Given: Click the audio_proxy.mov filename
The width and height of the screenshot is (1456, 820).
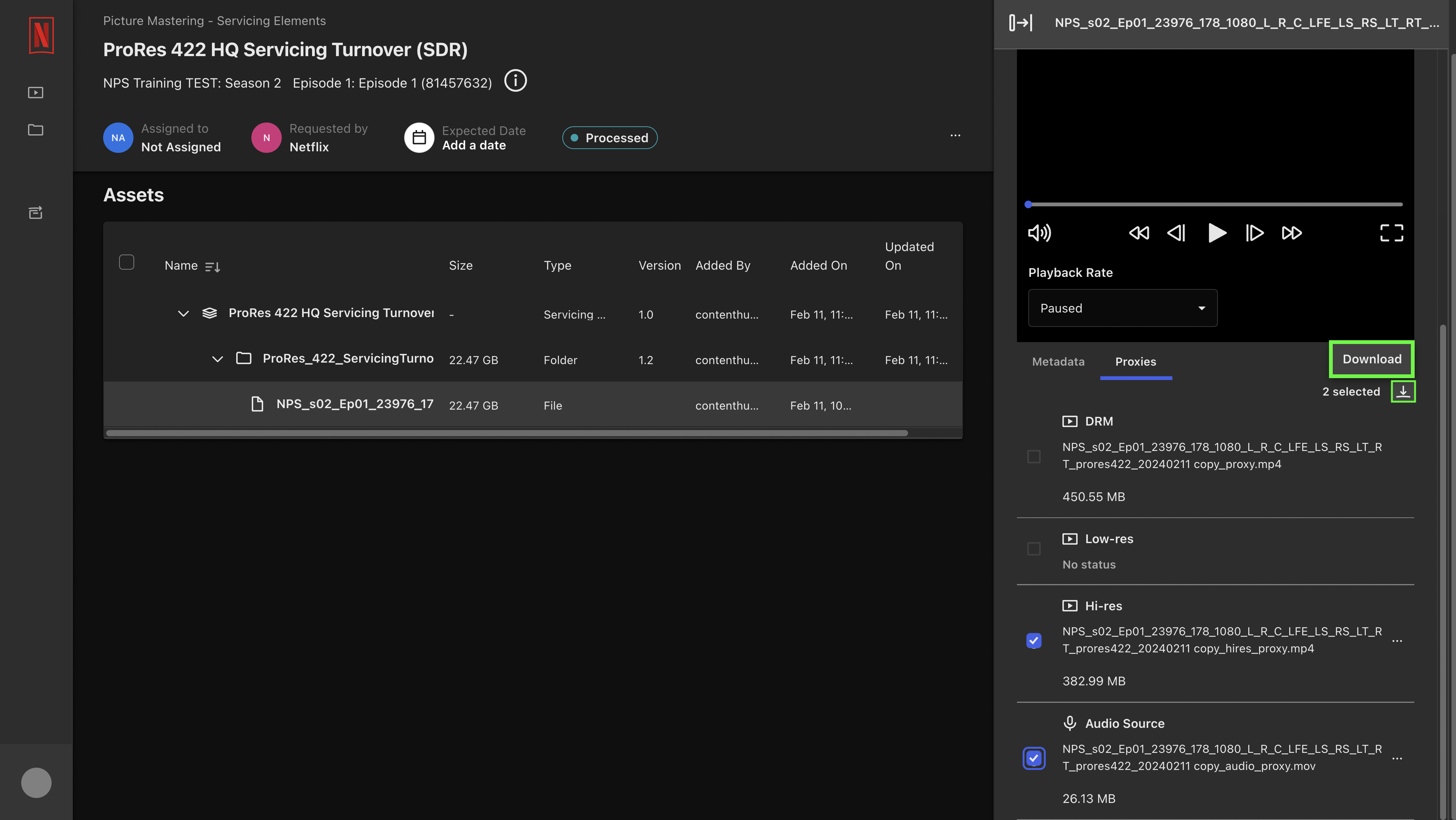Looking at the screenshot, I should pos(1222,758).
